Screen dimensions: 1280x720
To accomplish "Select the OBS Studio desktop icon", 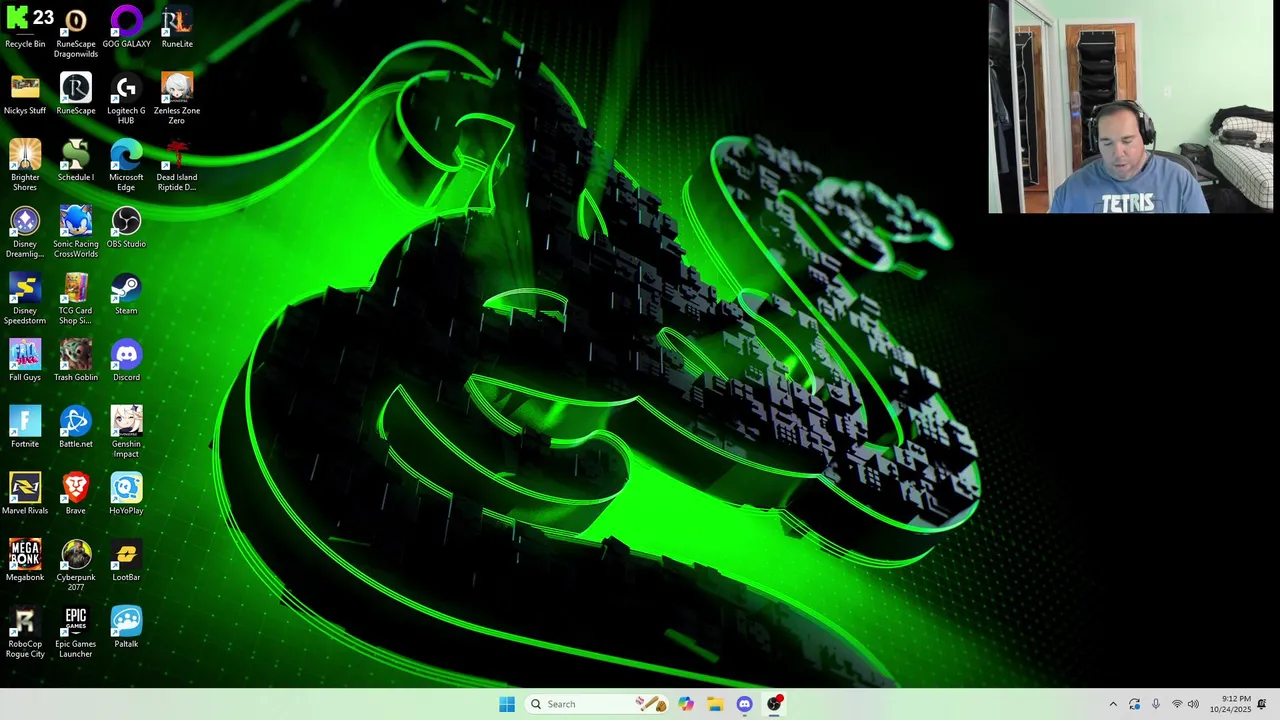I will tap(126, 227).
